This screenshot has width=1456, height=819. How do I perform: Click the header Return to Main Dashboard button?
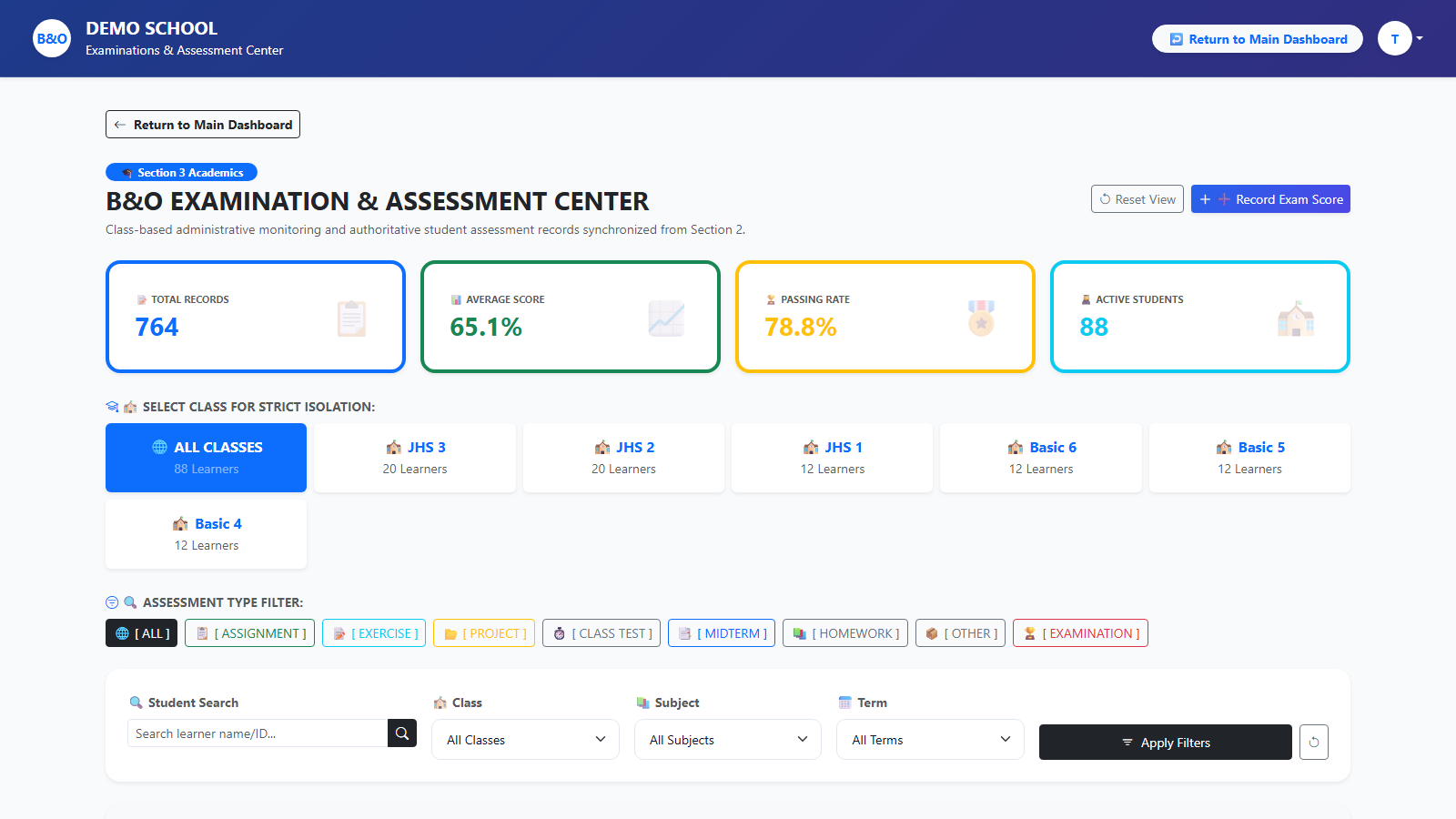[1258, 39]
